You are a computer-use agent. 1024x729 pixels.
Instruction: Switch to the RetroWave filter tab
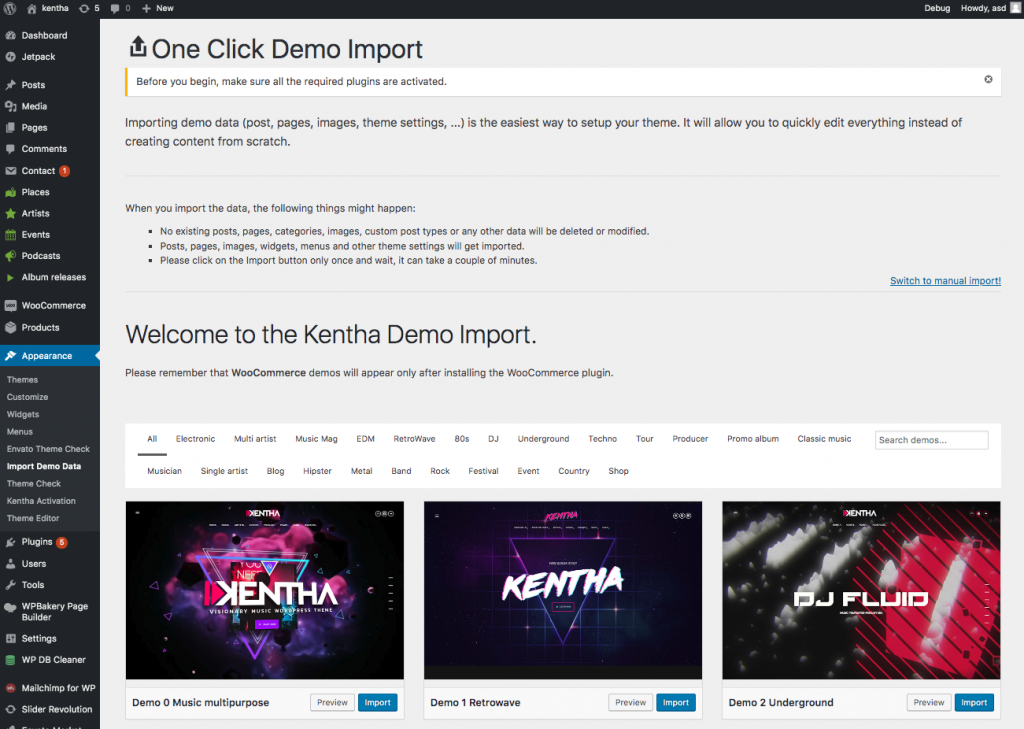[414, 438]
